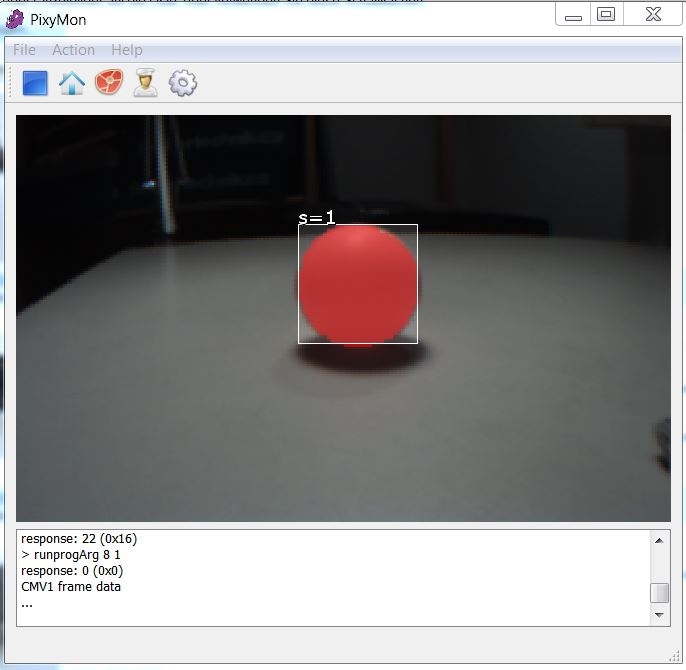686x670 pixels.
Task: Click the 'CMV1 frame data' console line
Action: (71, 587)
